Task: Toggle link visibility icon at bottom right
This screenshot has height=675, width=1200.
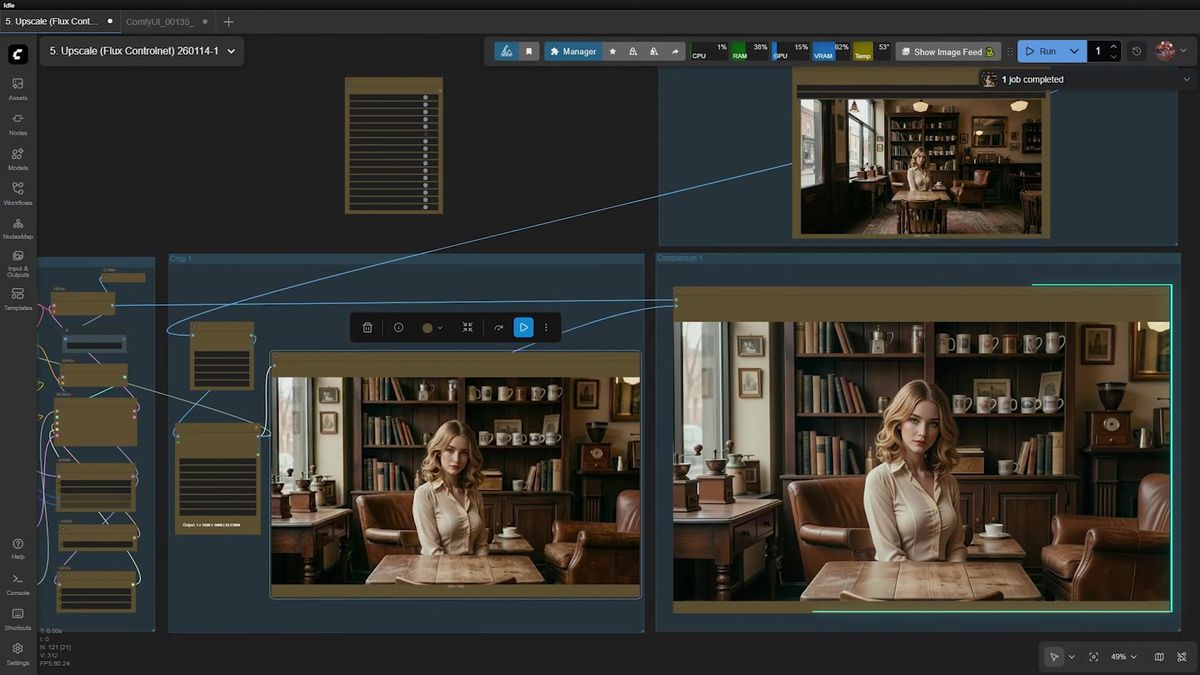Action: click(x=1182, y=657)
